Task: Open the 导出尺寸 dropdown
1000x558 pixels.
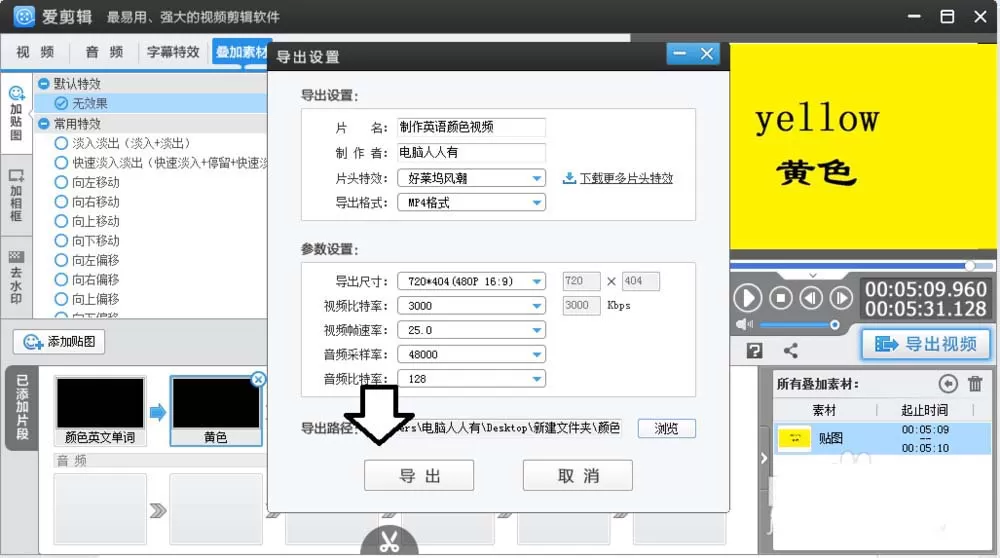Action: 471,281
